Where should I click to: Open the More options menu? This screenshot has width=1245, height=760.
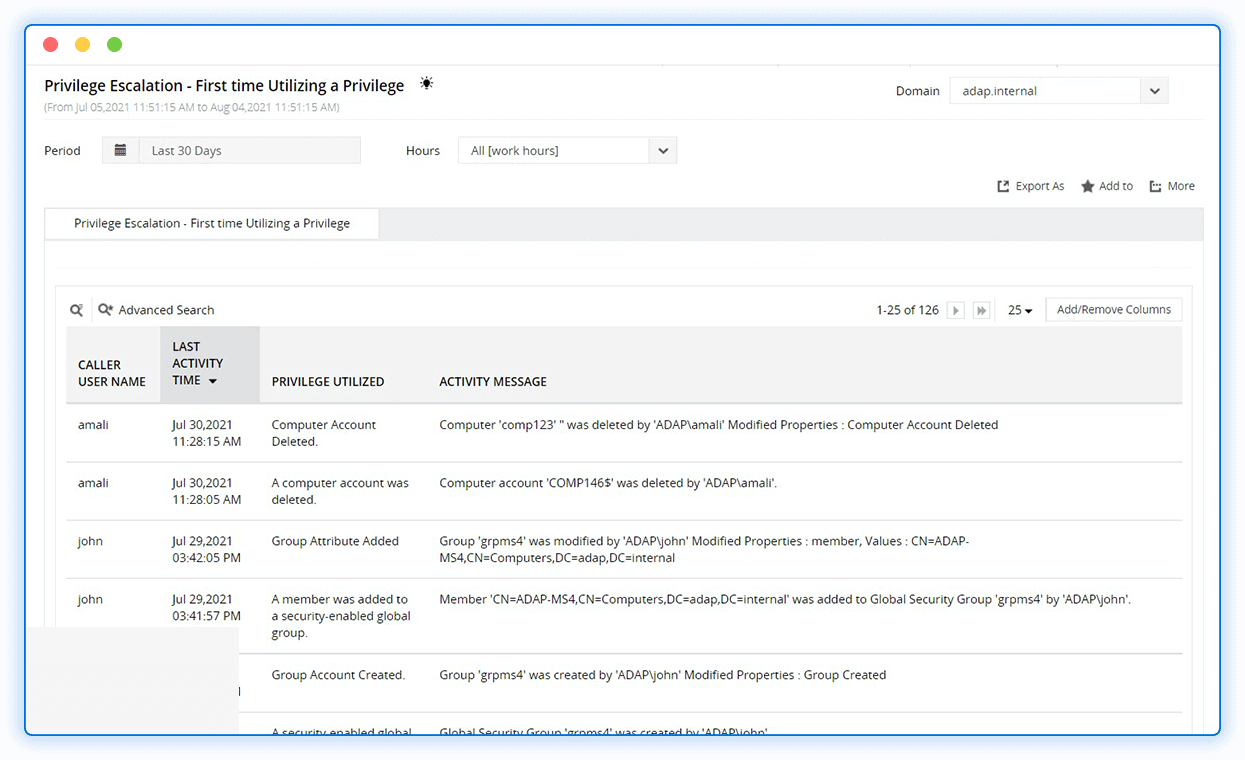tap(1172, 186)
